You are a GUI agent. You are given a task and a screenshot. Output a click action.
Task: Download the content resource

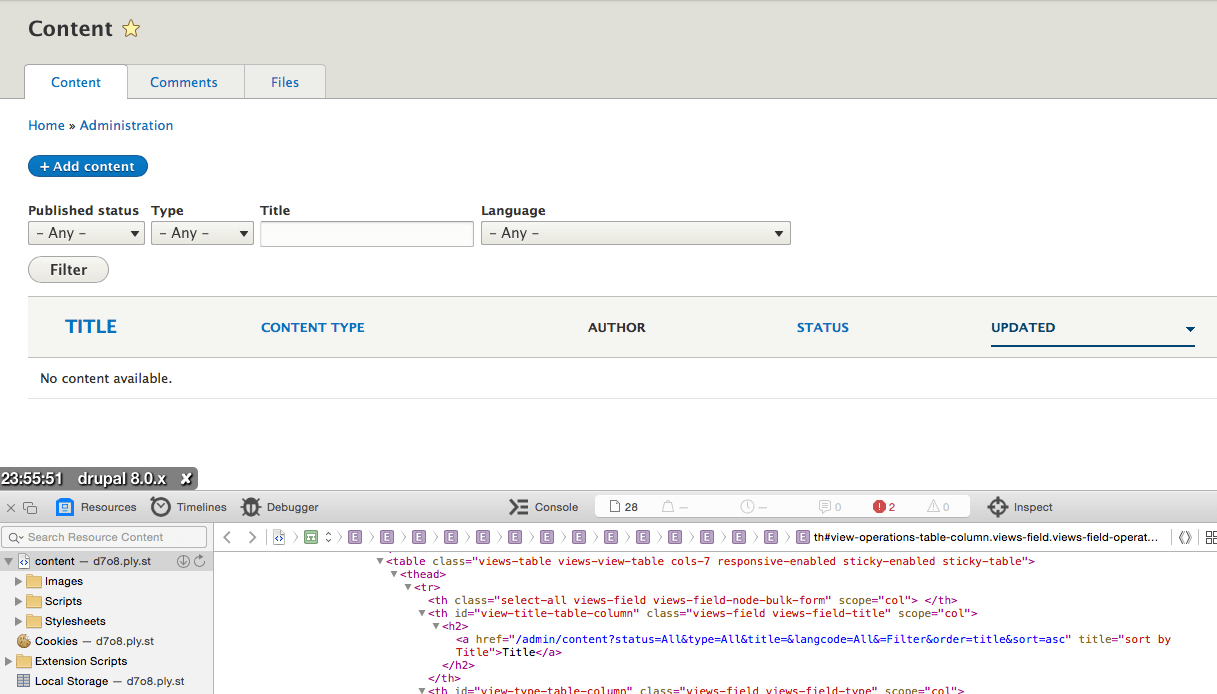(181, 561)
